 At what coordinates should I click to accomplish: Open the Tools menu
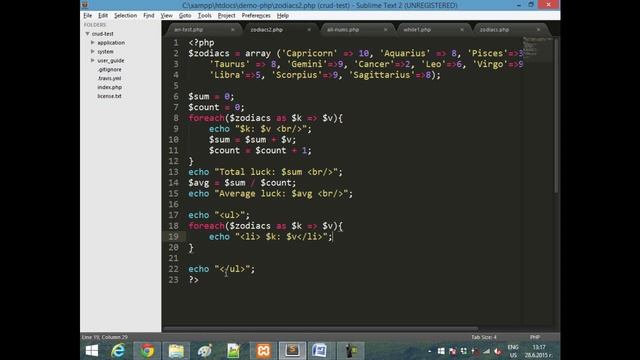(204, 16)
